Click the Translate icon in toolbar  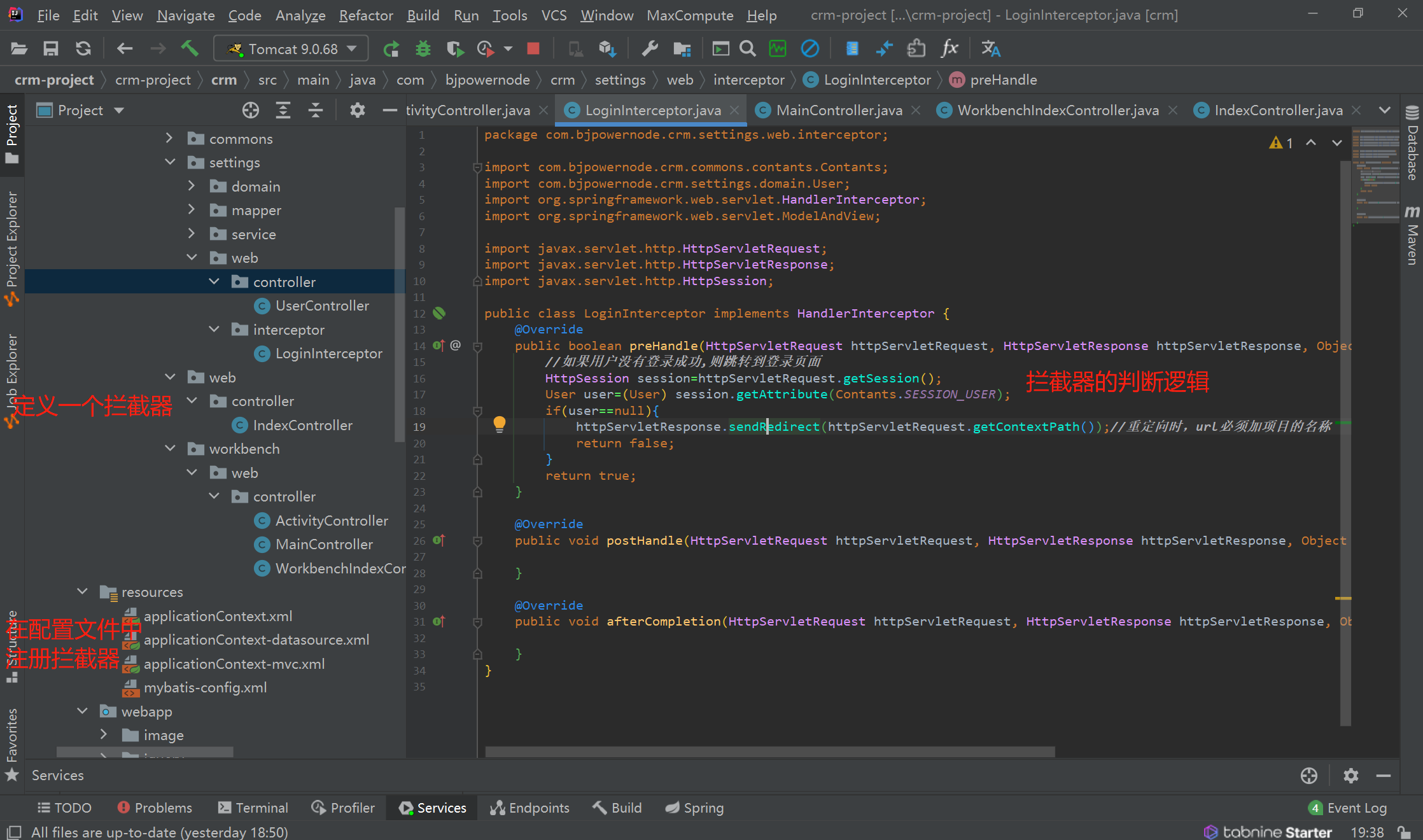[990, 49]
